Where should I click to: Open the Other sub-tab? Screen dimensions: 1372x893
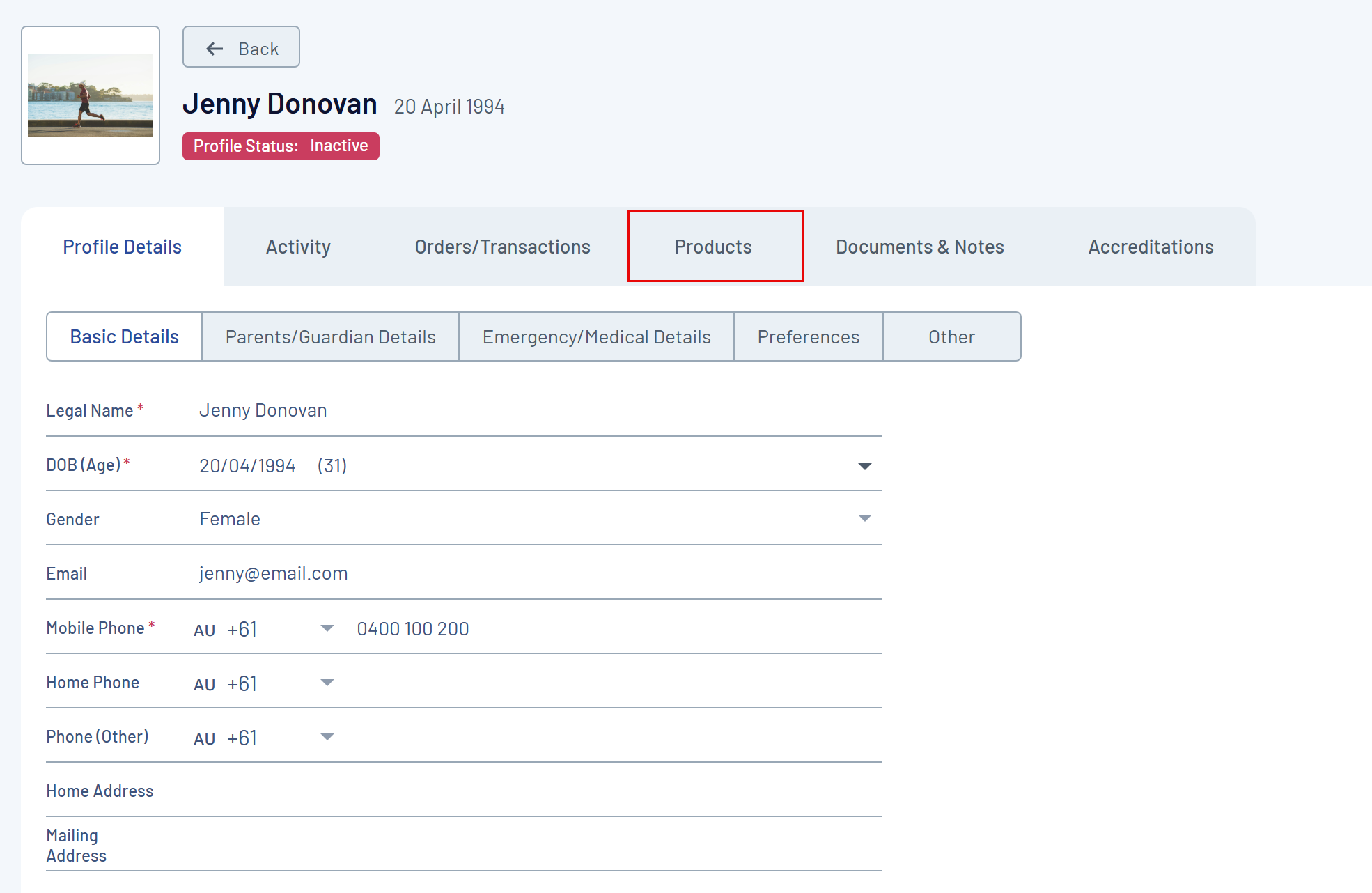[x=951, y=337]
